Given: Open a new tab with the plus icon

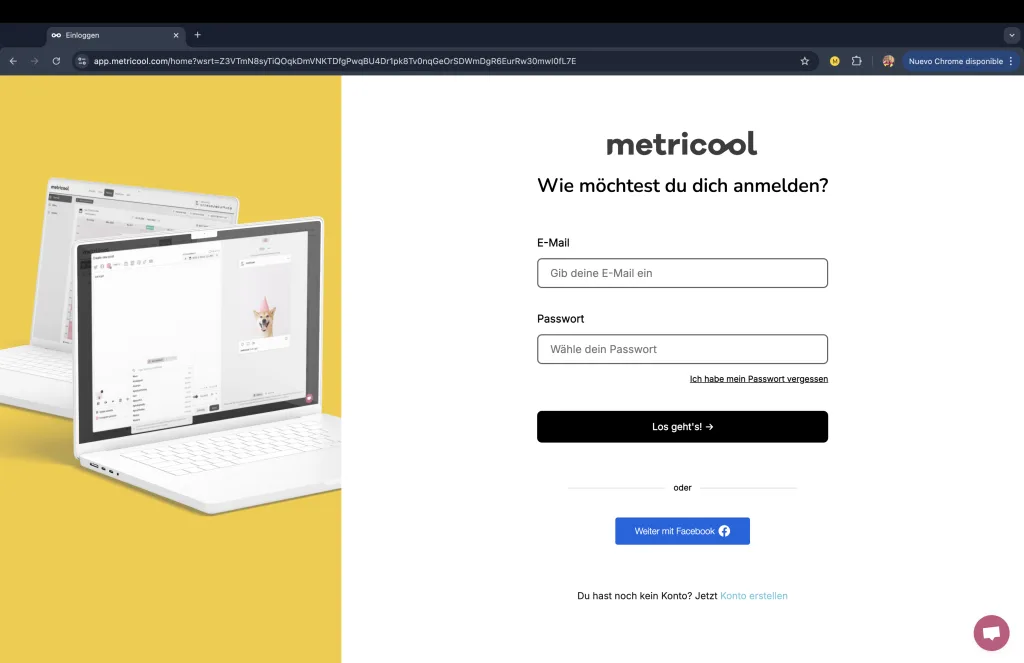Looking at the screenshot, I should 197,35.
